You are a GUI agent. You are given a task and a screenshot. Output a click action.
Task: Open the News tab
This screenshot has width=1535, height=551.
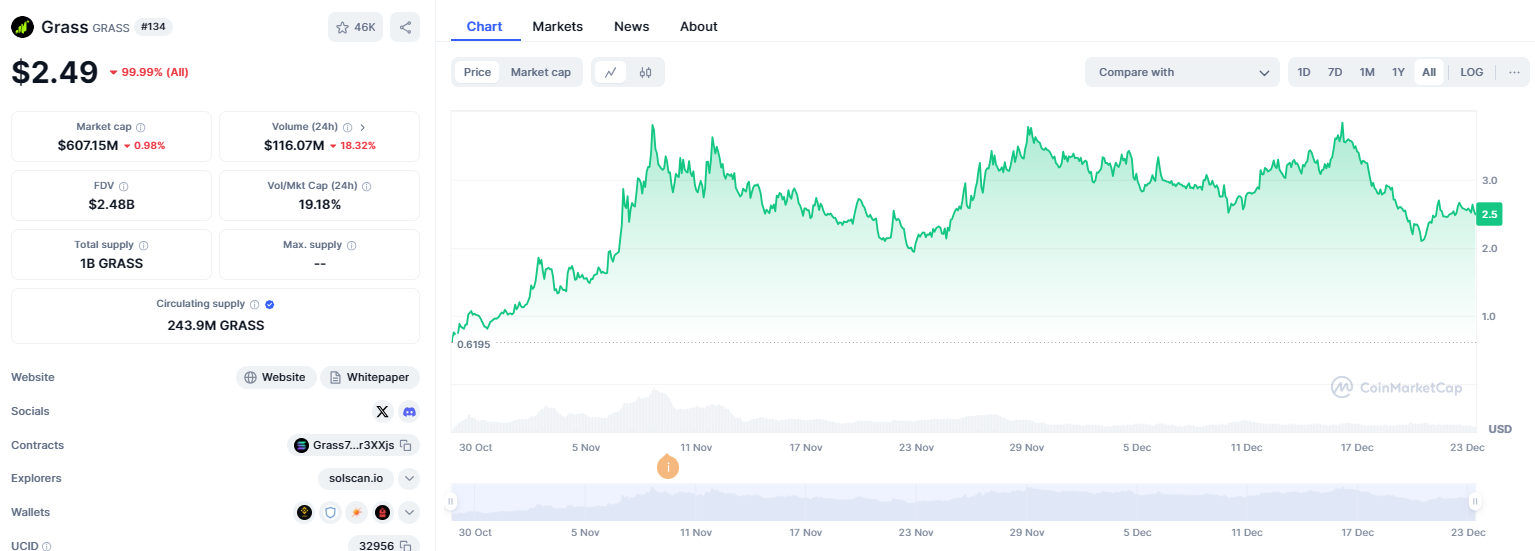631,26
